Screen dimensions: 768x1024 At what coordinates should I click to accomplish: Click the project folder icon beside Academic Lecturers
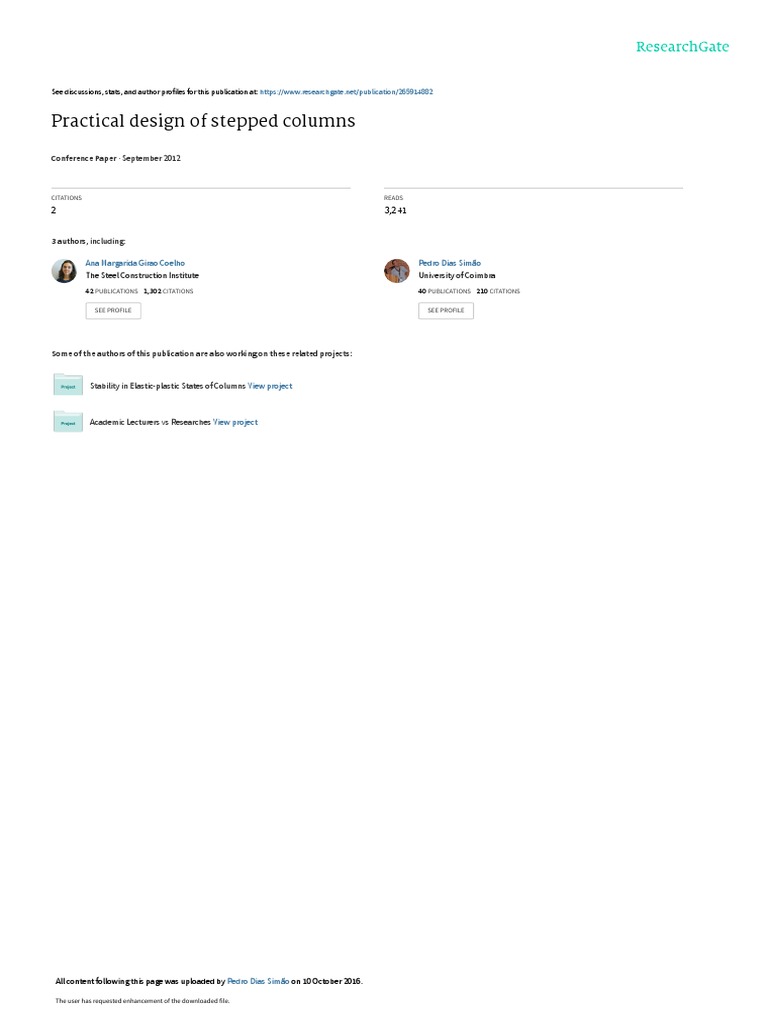(x=68, y=421)
